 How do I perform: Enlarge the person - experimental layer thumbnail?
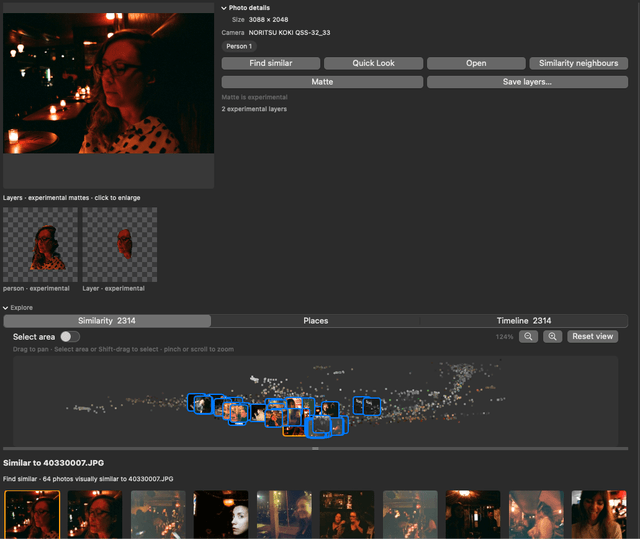tap(40, 244)
